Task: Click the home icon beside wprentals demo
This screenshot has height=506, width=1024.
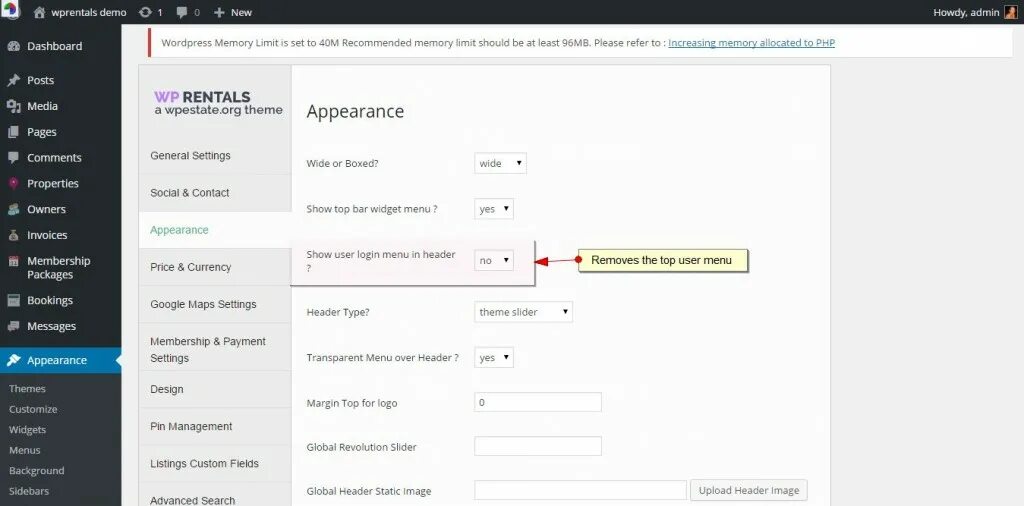Action: click(x=40, y=12)
